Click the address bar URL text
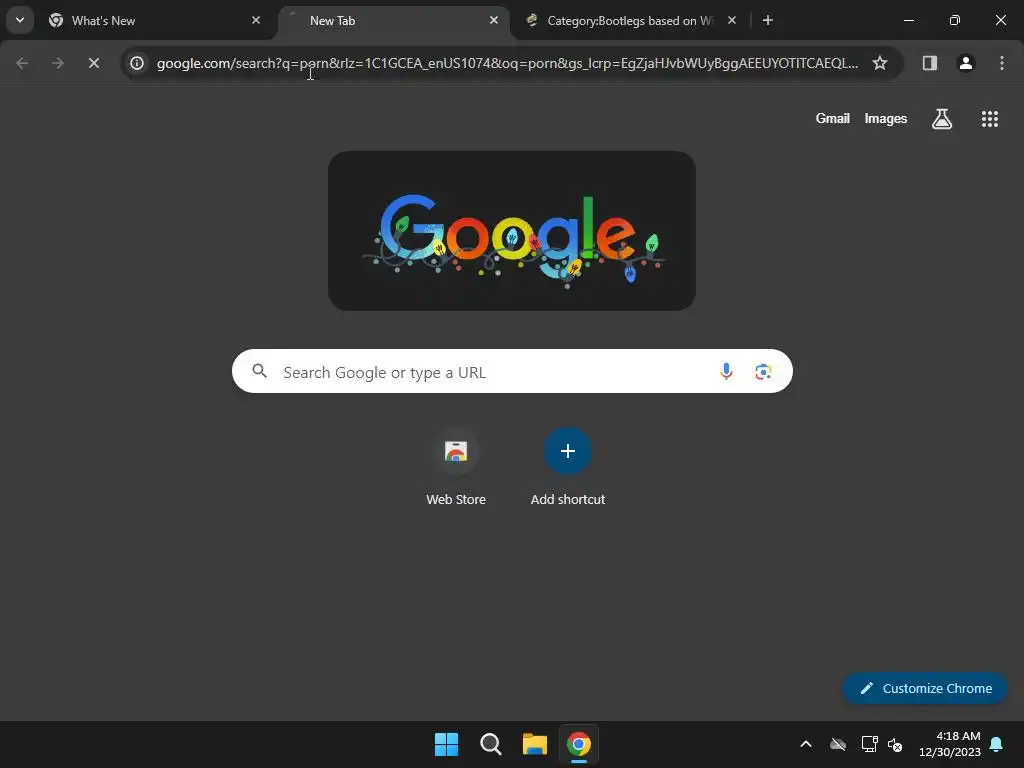Viewport: 1024px width, 768px height. [507, 63]
